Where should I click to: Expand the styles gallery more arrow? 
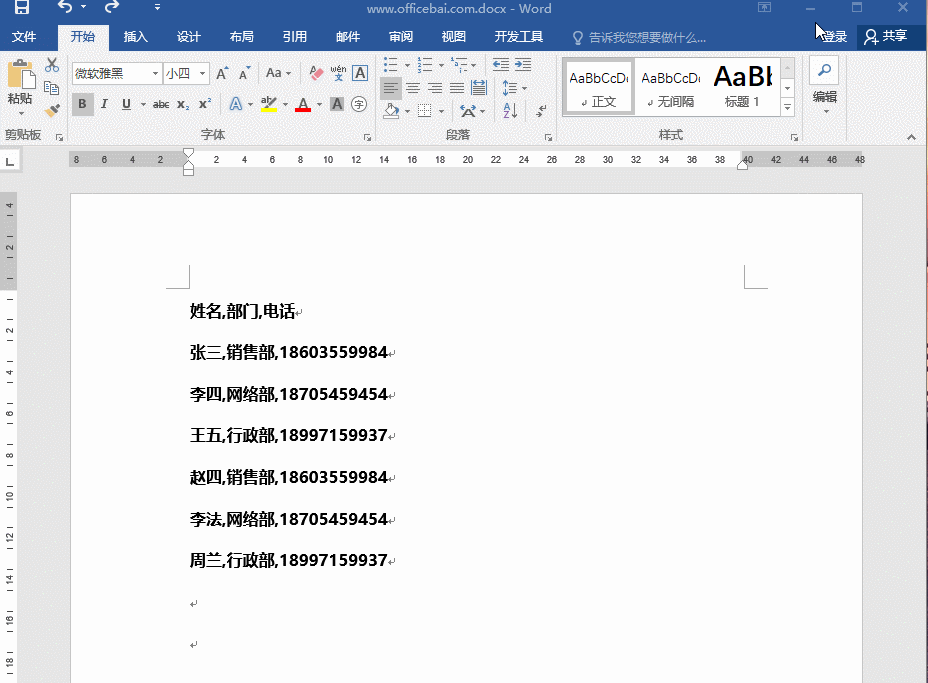(788, 108)
